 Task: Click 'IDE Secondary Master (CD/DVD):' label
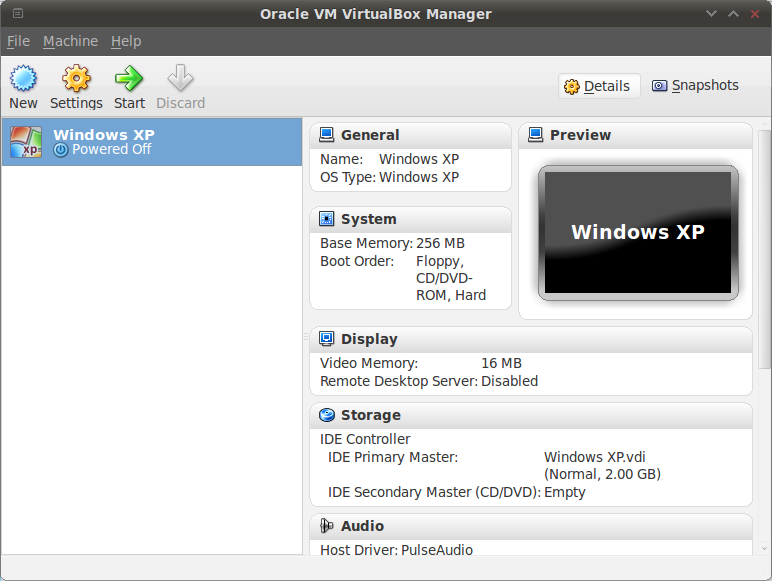(434, 492)
